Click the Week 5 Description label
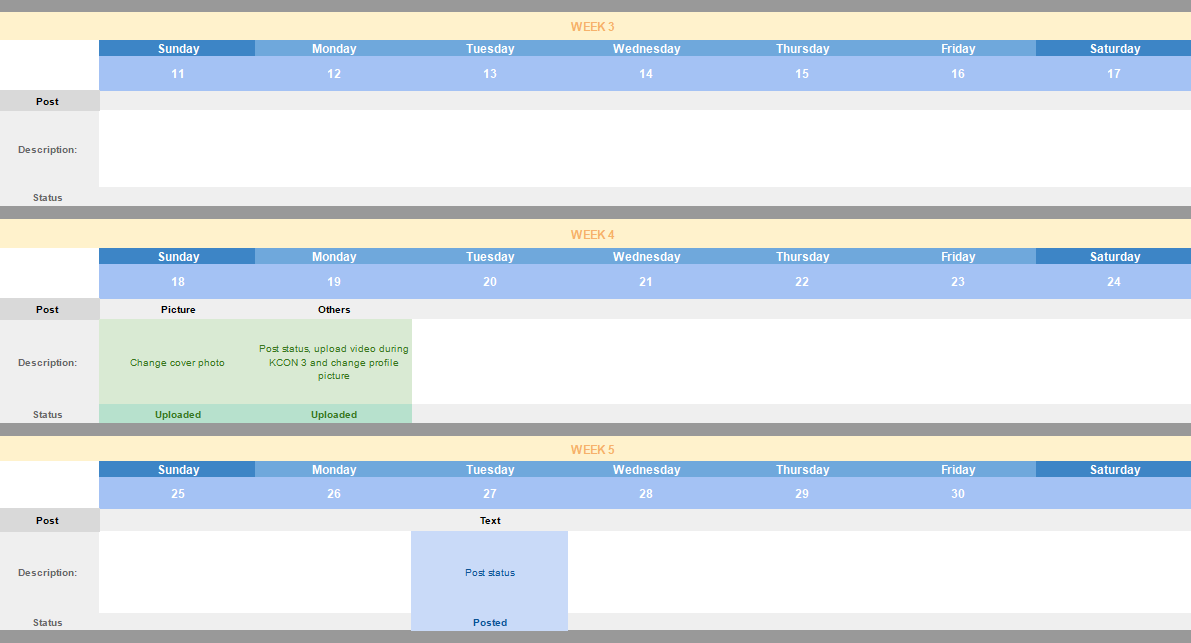Screen dimensions: 1191x643 [48, 572]
